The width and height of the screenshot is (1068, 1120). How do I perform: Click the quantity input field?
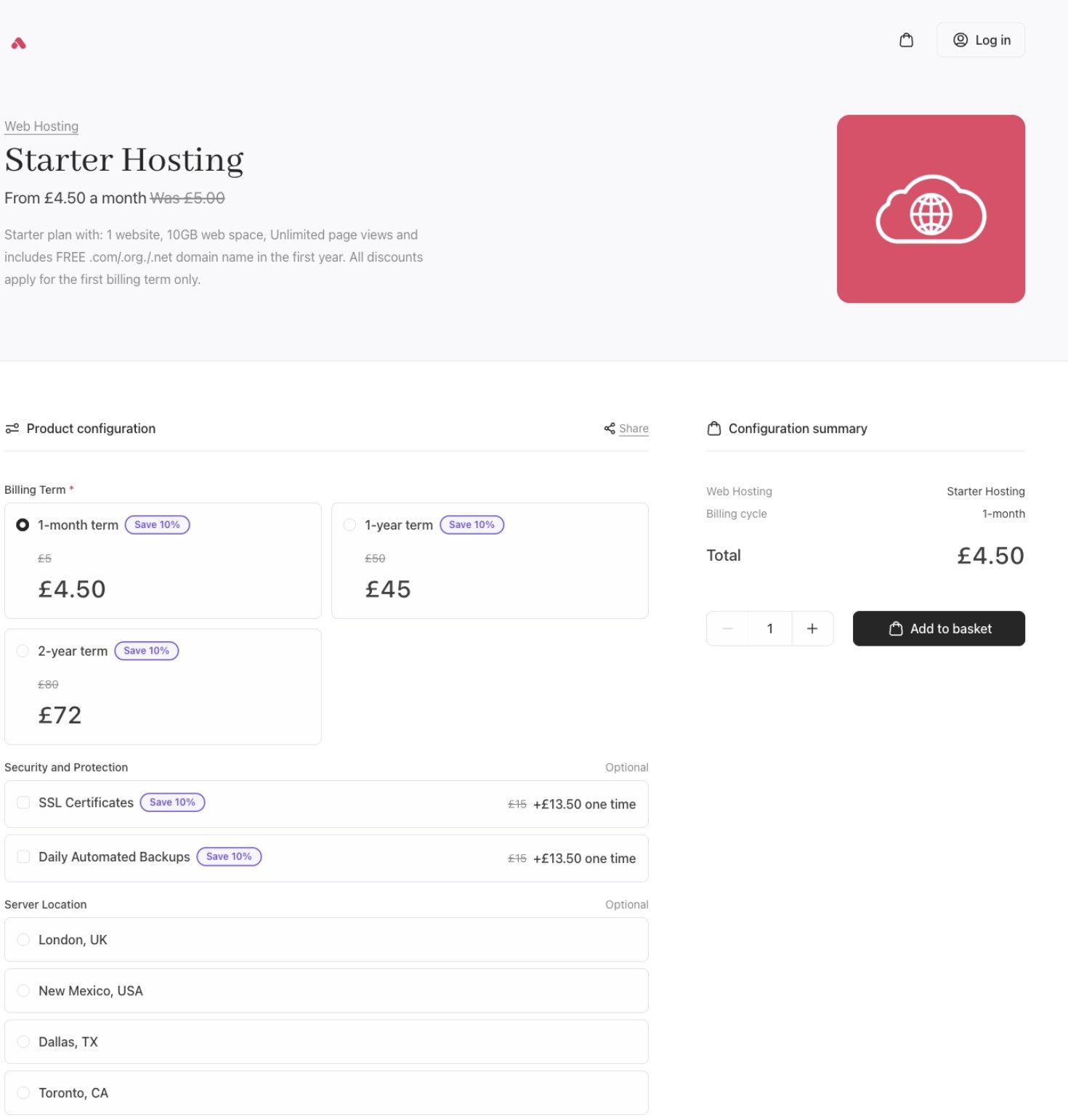click(770, 628)
